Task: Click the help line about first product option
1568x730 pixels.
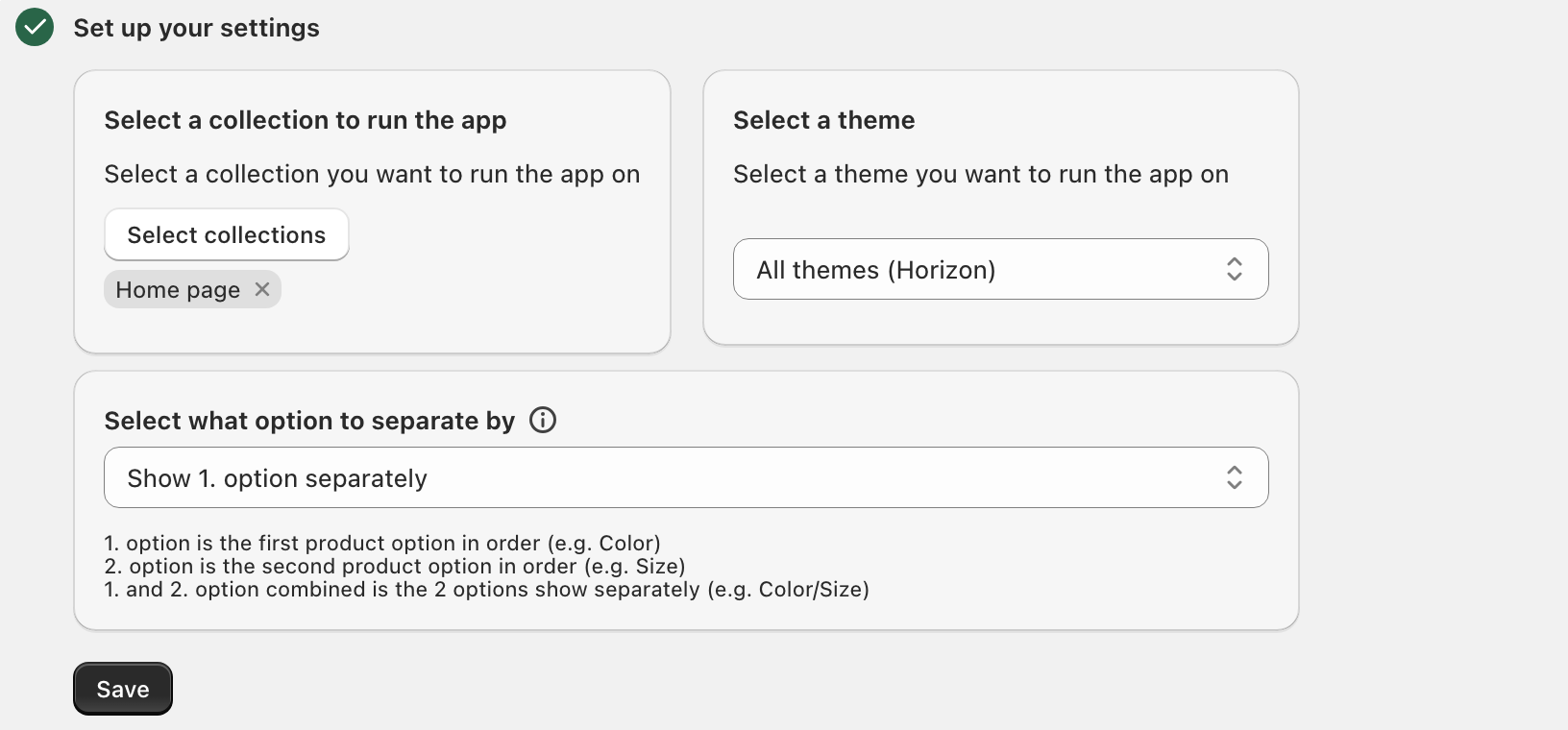Action: [382, 543]
